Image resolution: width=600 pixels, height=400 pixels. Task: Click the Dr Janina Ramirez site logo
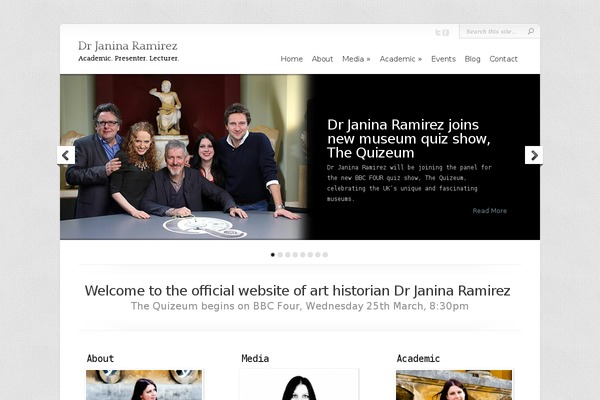128,51
